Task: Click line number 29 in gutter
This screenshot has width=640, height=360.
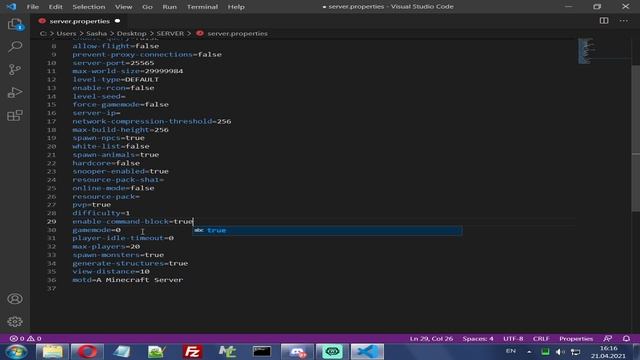Action: pyautogui.click(x=51, y=221)
